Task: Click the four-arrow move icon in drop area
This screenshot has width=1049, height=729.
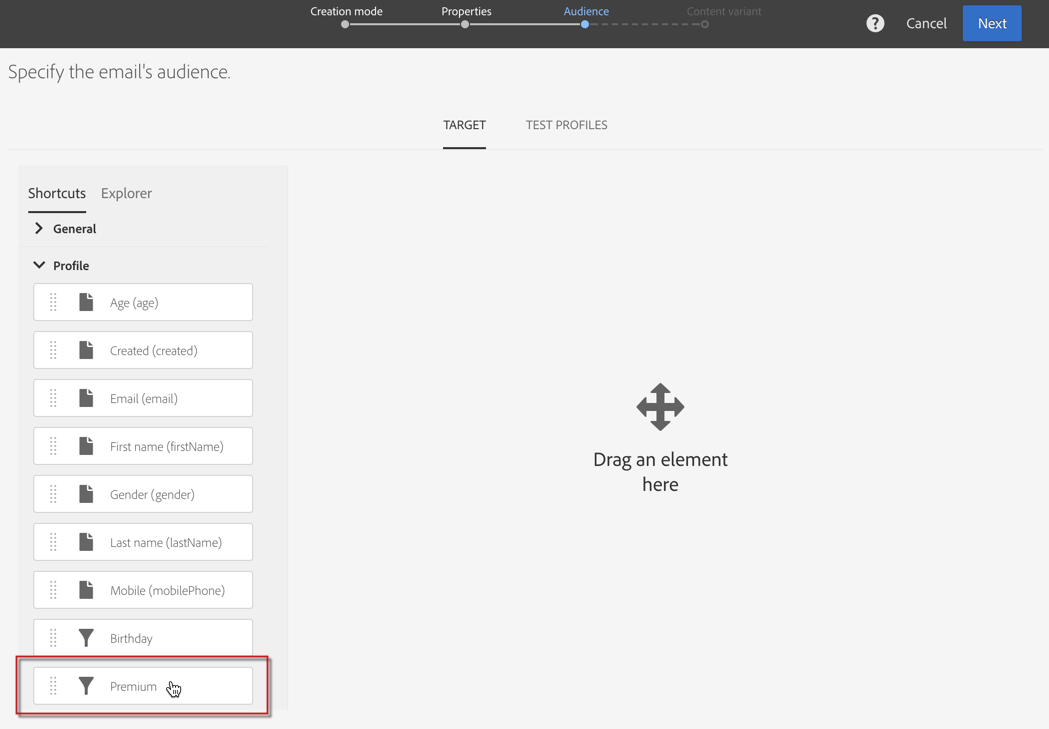Action: click(x=660, y=407)
